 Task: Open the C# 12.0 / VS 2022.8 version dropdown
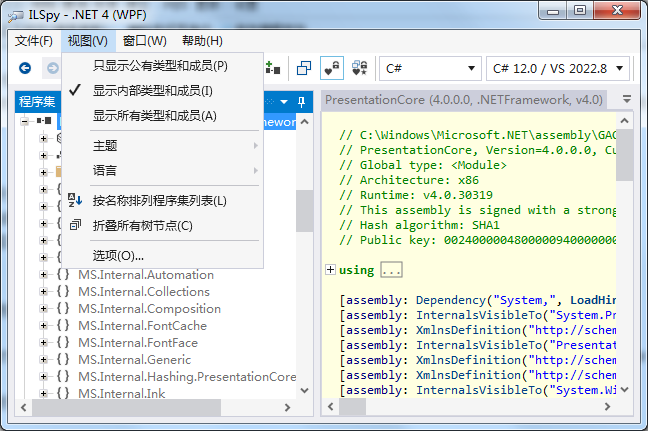tap(560, 69)
